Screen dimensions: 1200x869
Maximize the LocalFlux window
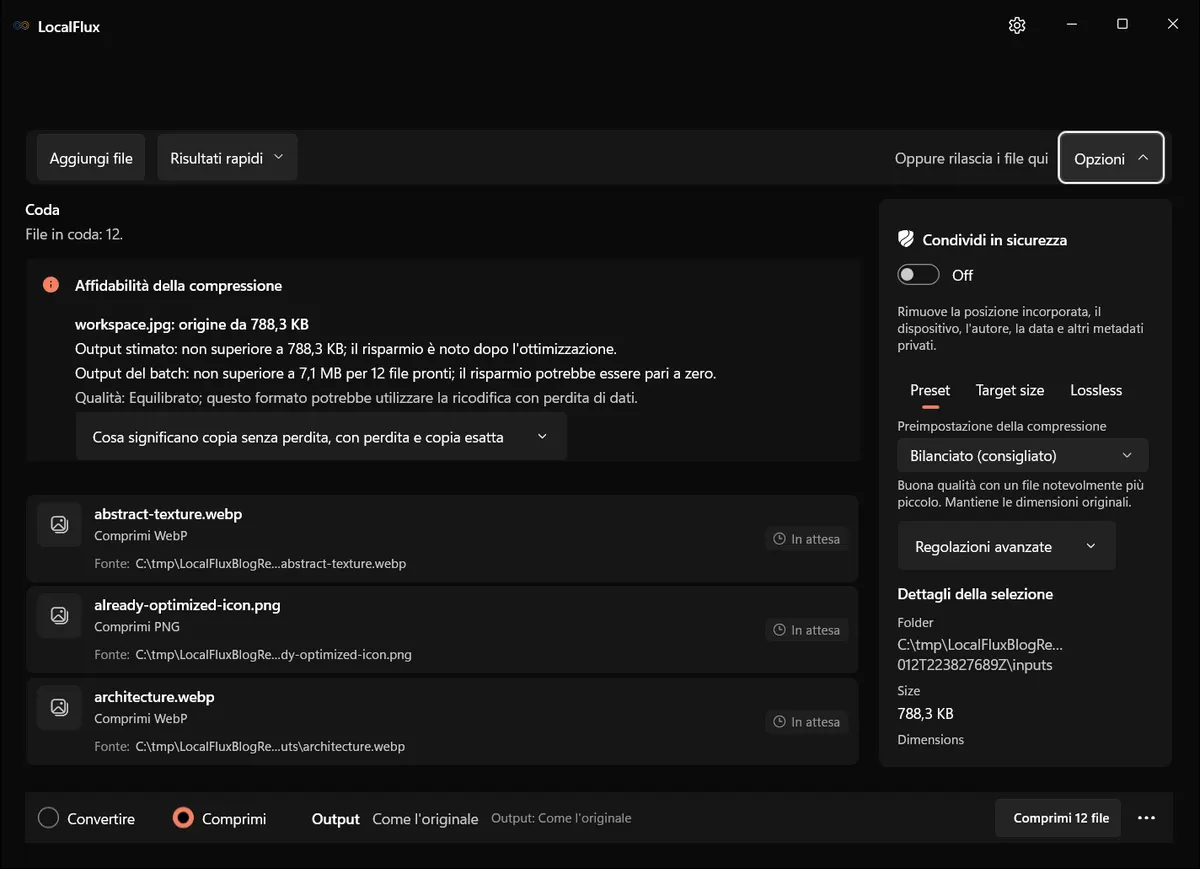[1122, 25]
